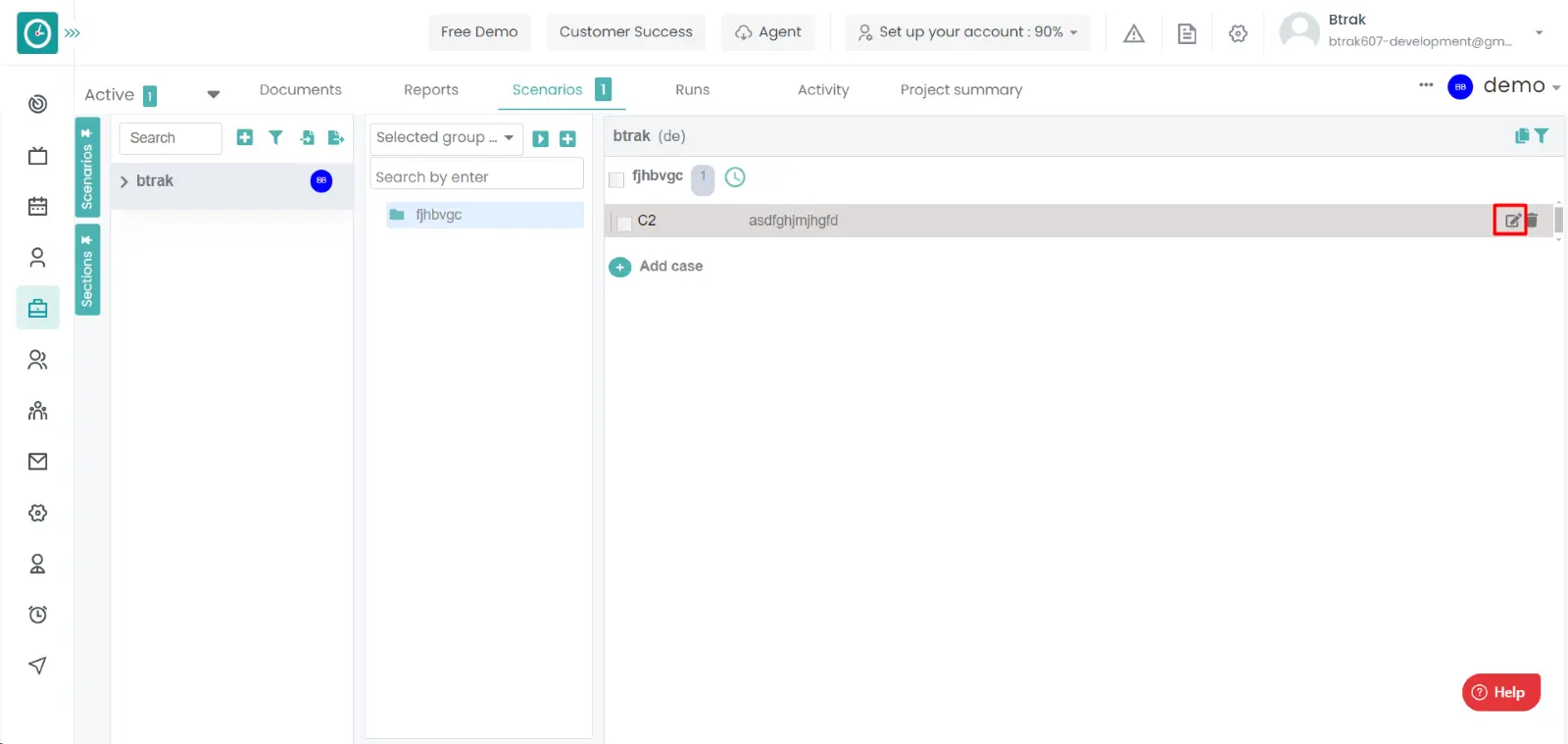The image size is (1568, 744).
Task: Click the Search by enter field
Action: pyautogui.click(x=476, y=177)
